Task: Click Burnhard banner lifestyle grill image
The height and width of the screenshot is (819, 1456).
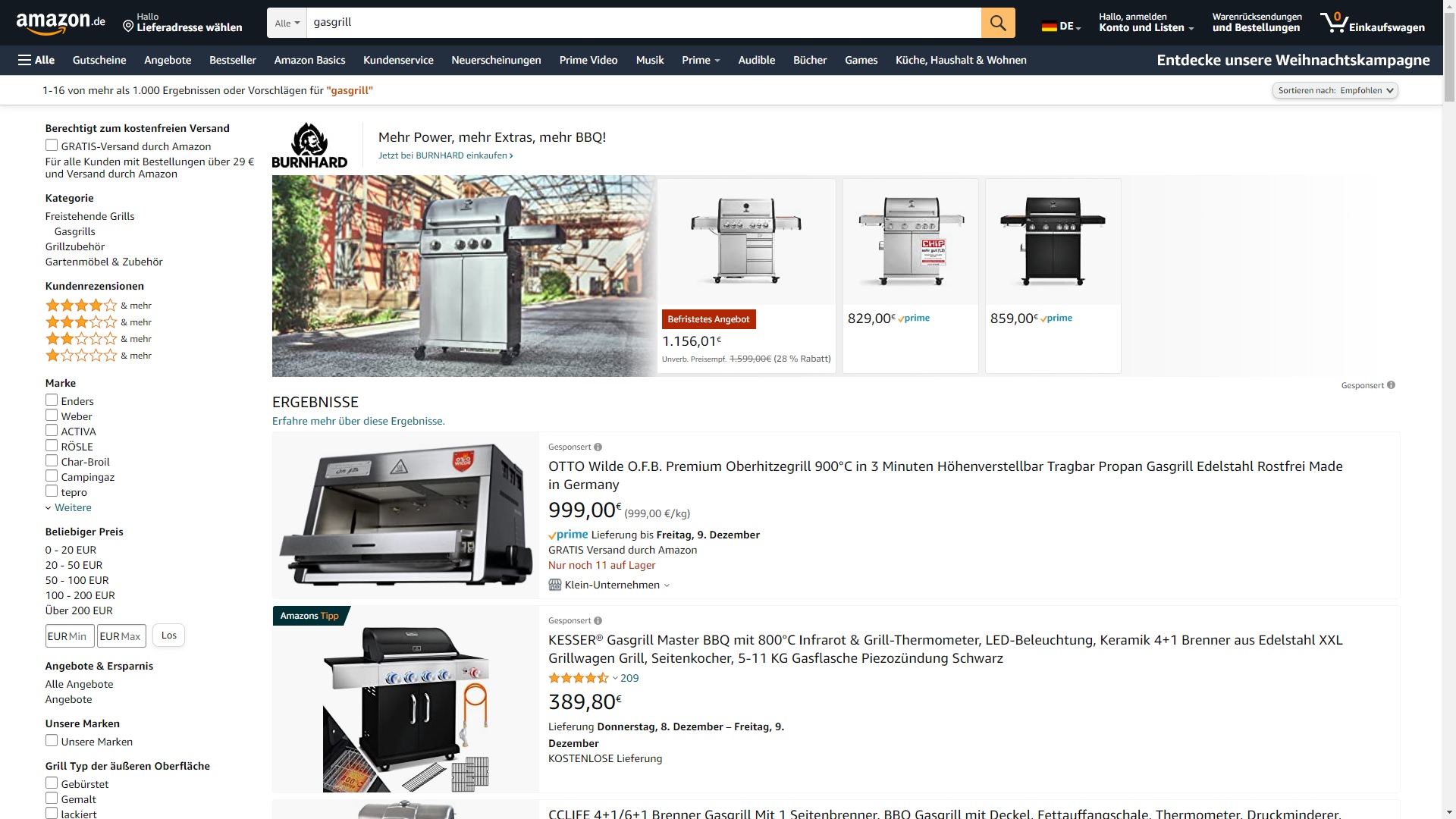Action: point(464,276)
